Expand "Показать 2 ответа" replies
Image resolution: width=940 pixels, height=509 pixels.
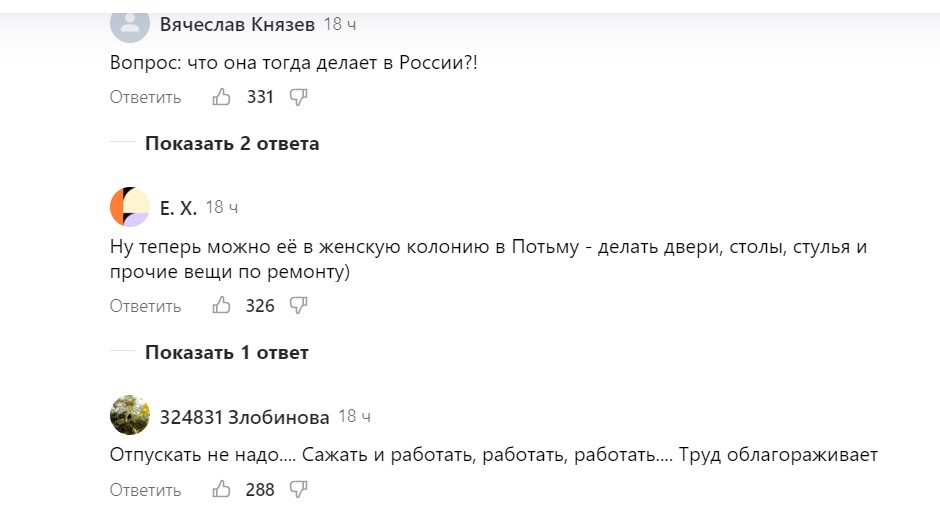pyautogui.click(x=232, y=143)
